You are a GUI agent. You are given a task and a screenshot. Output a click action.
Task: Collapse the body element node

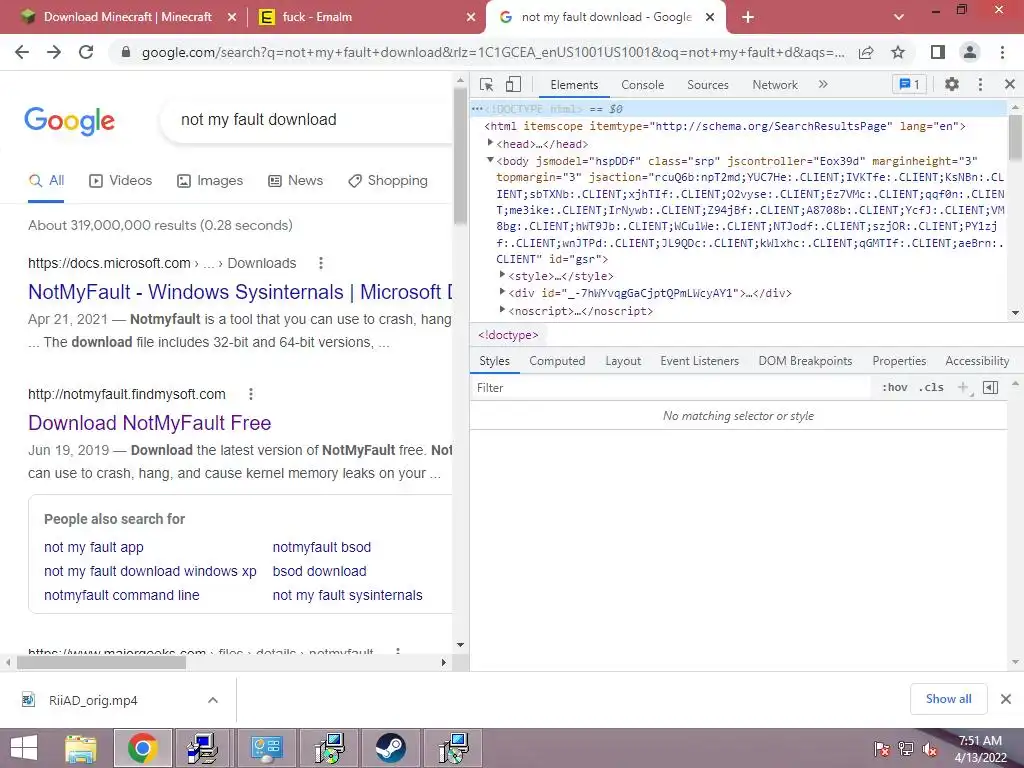tap(490, 160)
